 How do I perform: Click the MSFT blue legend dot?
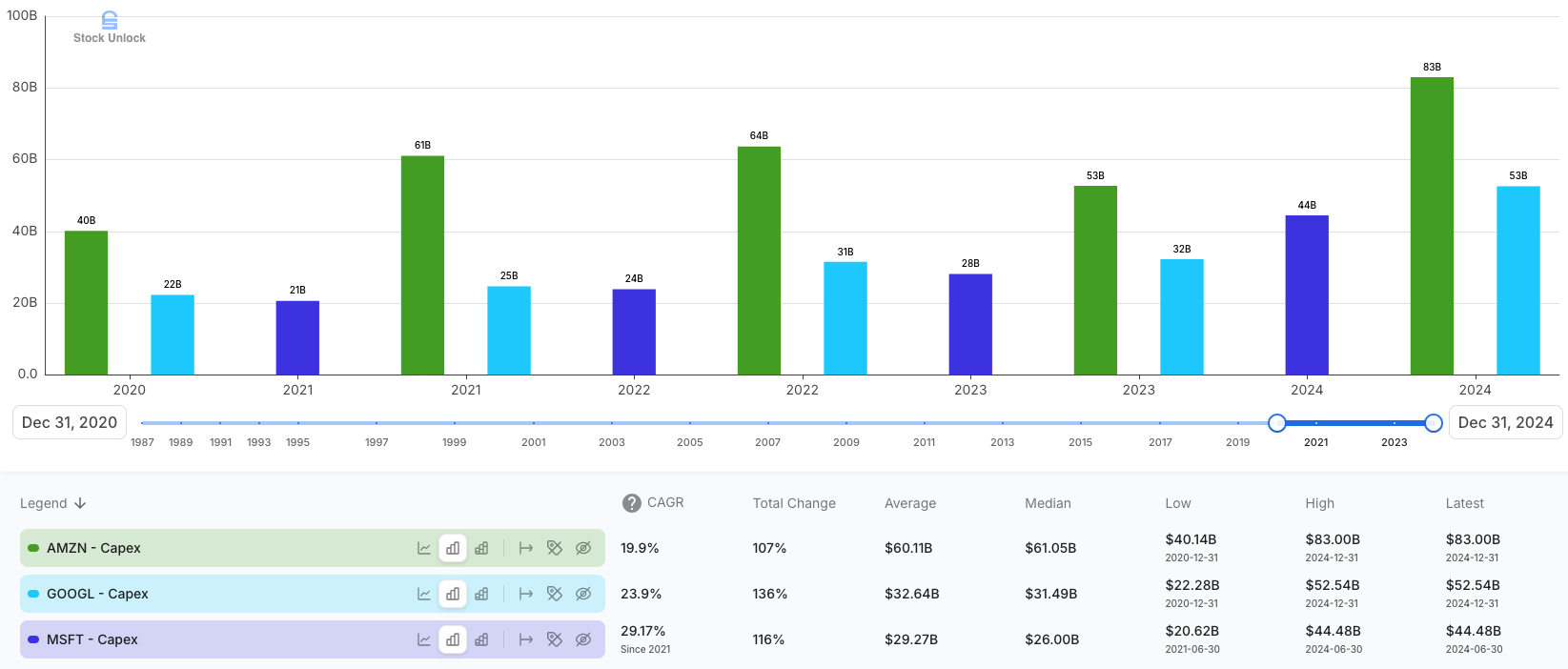33,639
